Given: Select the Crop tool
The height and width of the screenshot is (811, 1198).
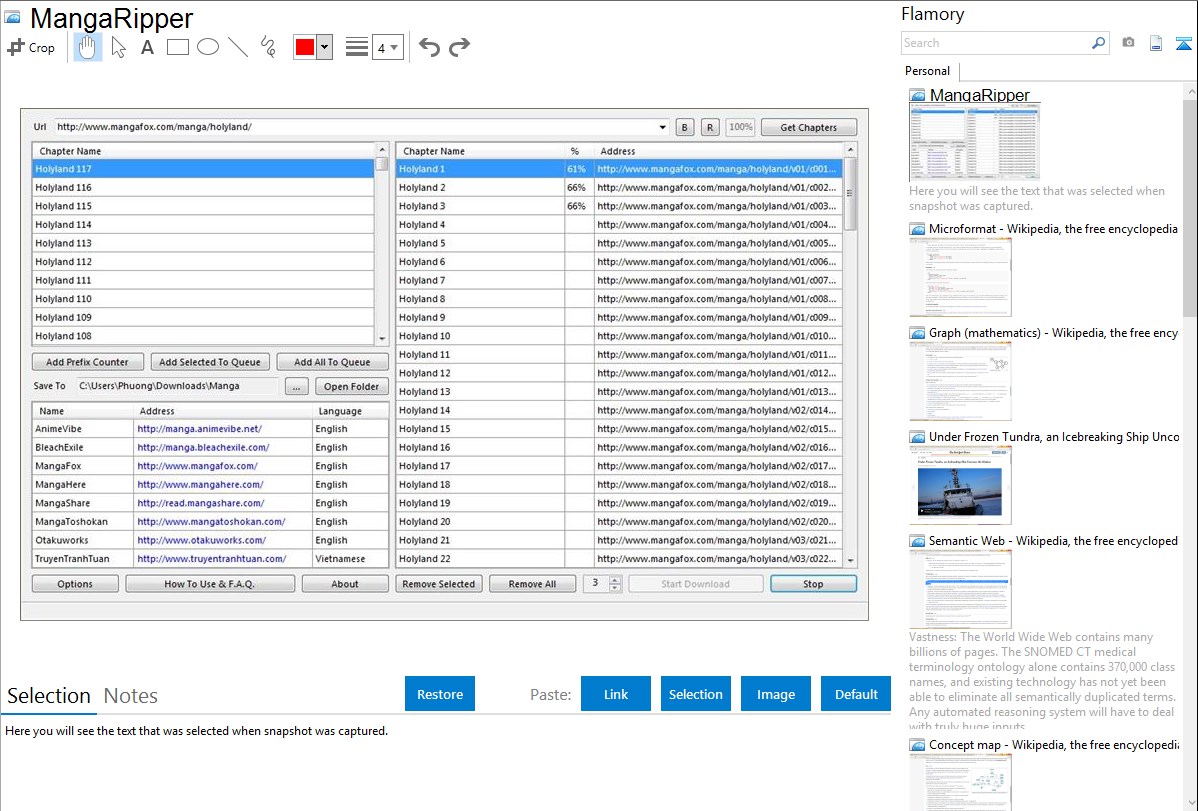Looking at the screenshot, I should [x=31, y=47].
